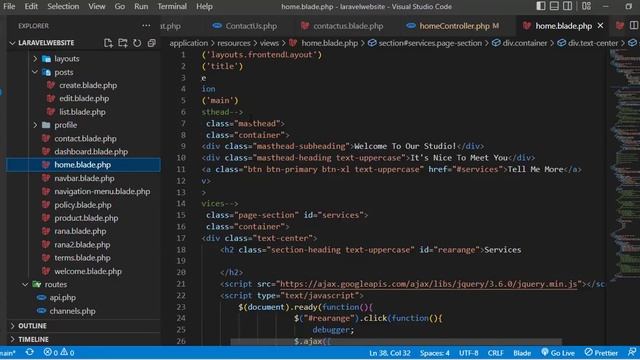This screenshot has height=360, width=640.
Task: Open warnings indicator in status bar
Action: pos(67,352)
